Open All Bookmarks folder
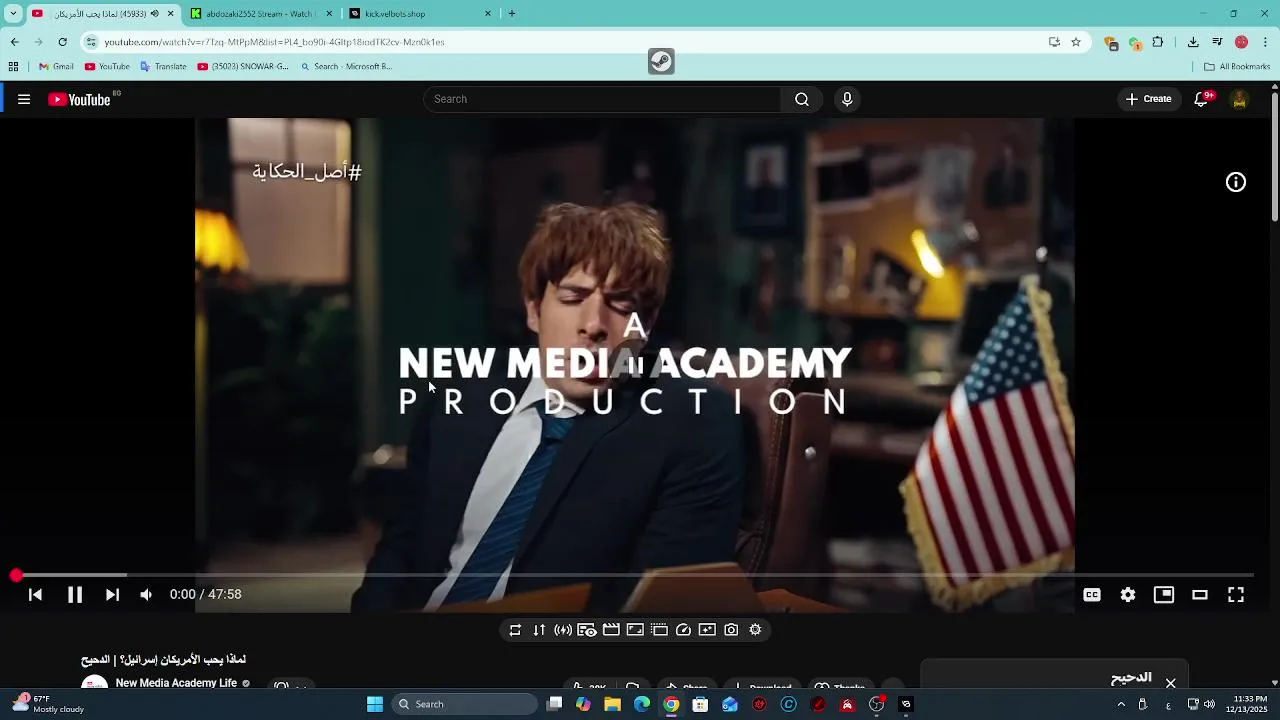Image resolution: width=1280 pixels, height=720 pixels. coord(1237,67)
